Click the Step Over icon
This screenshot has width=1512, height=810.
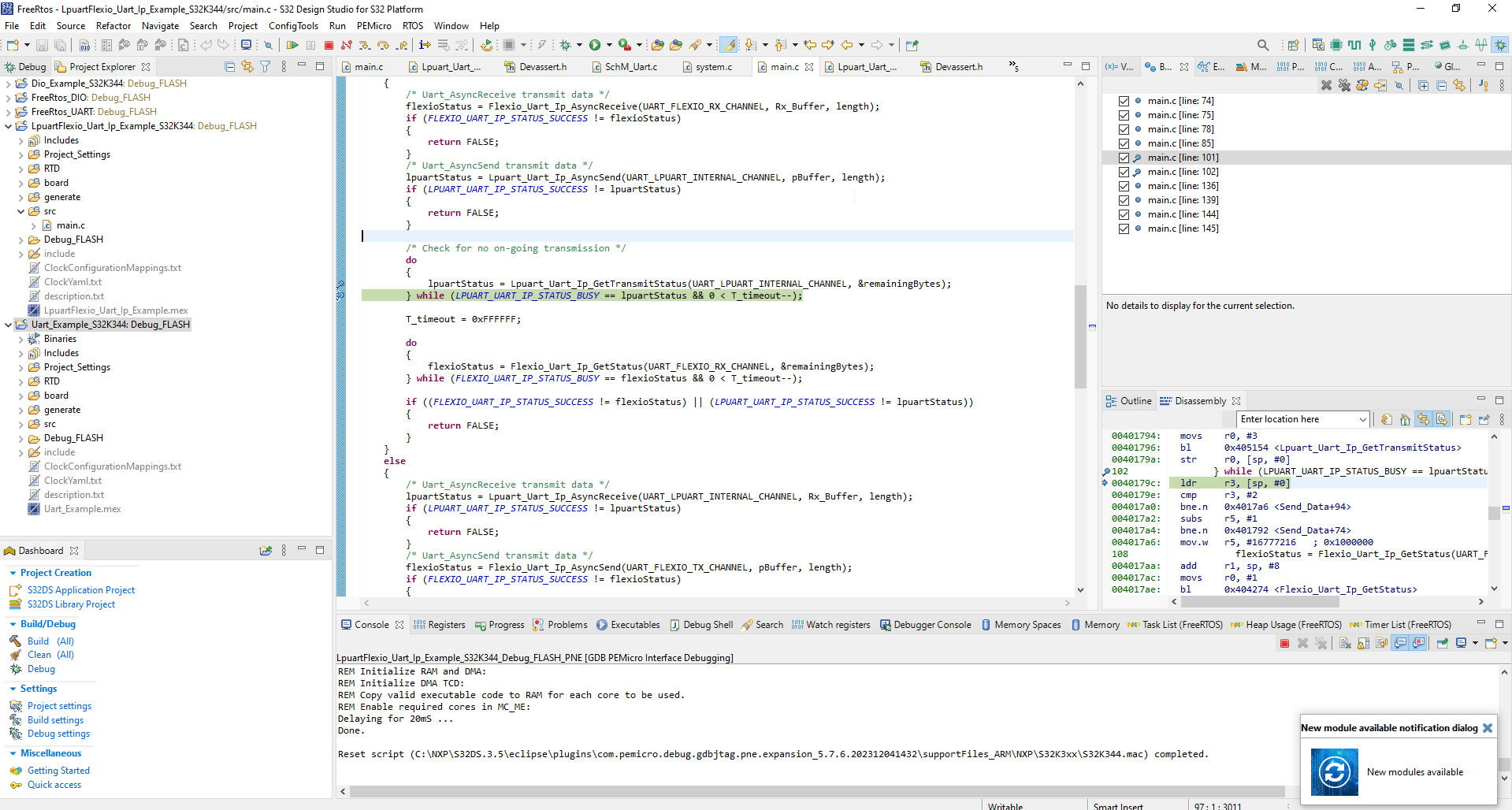click(x=383, y=46)
